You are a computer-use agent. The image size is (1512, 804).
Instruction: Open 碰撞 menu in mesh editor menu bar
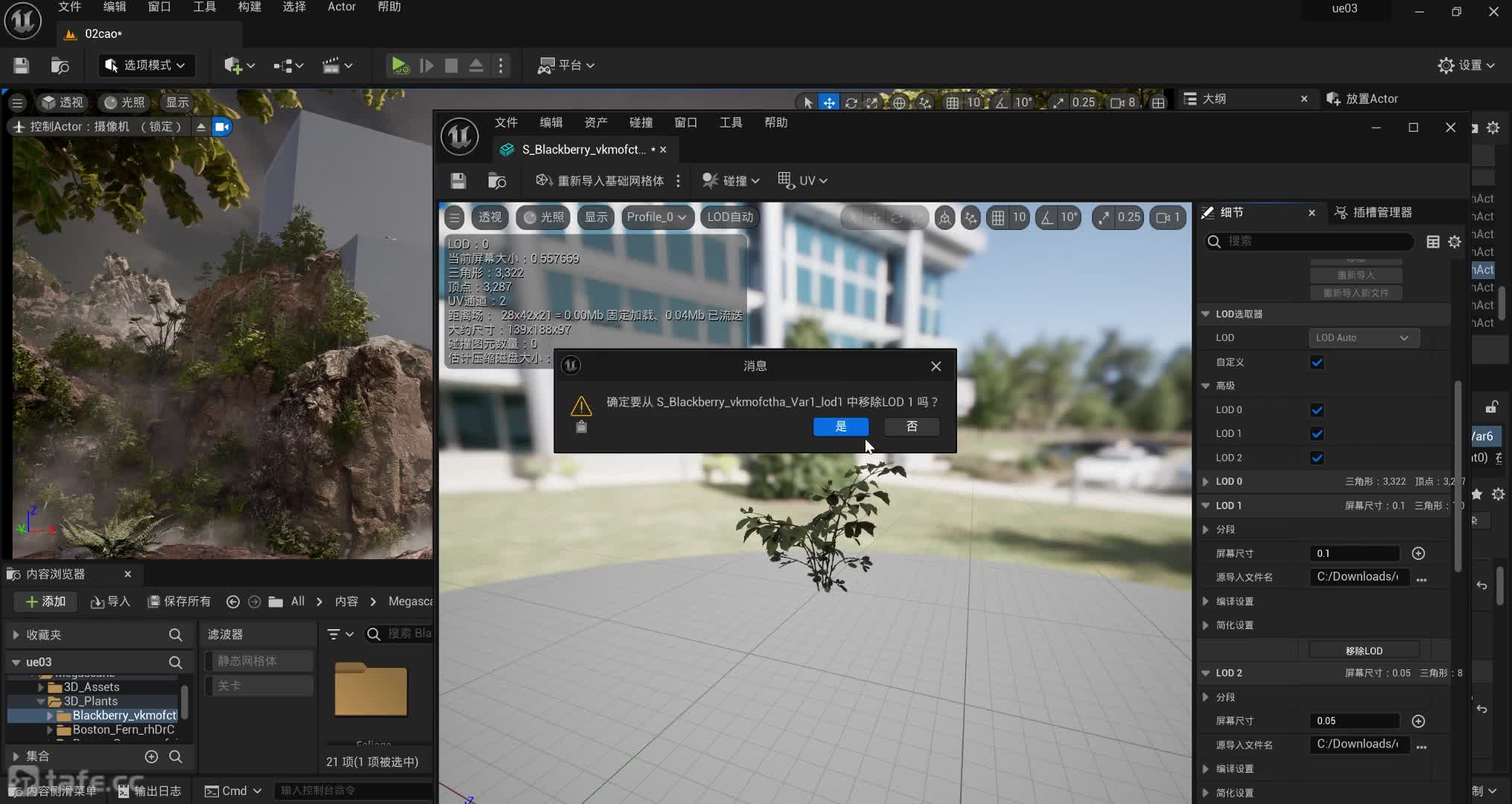pyautogui.click(x=641, y=123)
